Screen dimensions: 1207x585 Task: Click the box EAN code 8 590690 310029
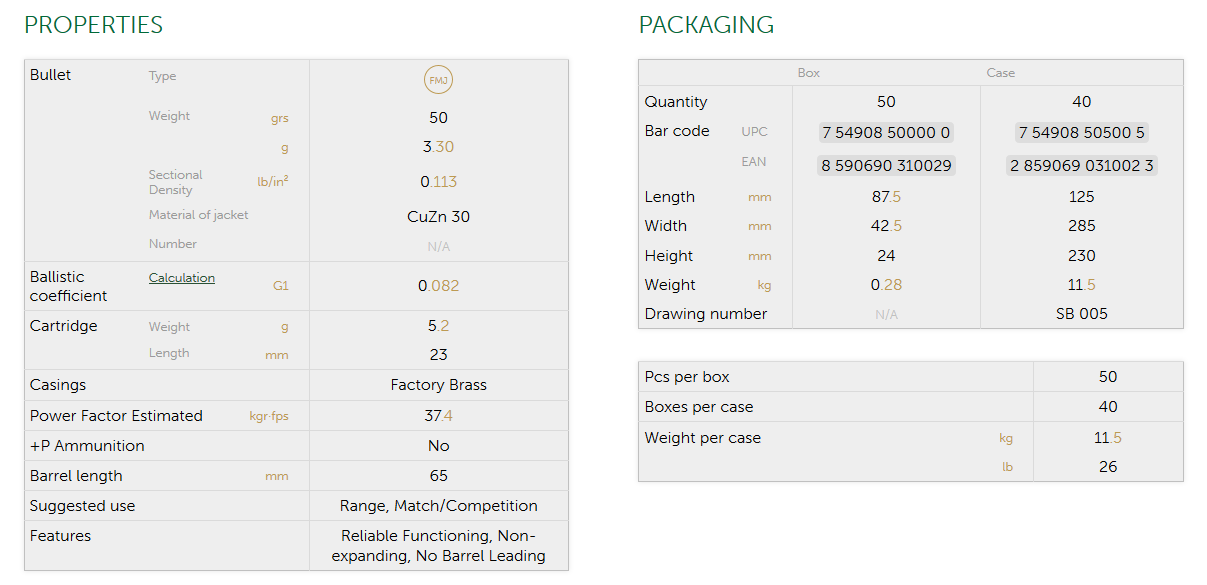(x=886, y=165)
